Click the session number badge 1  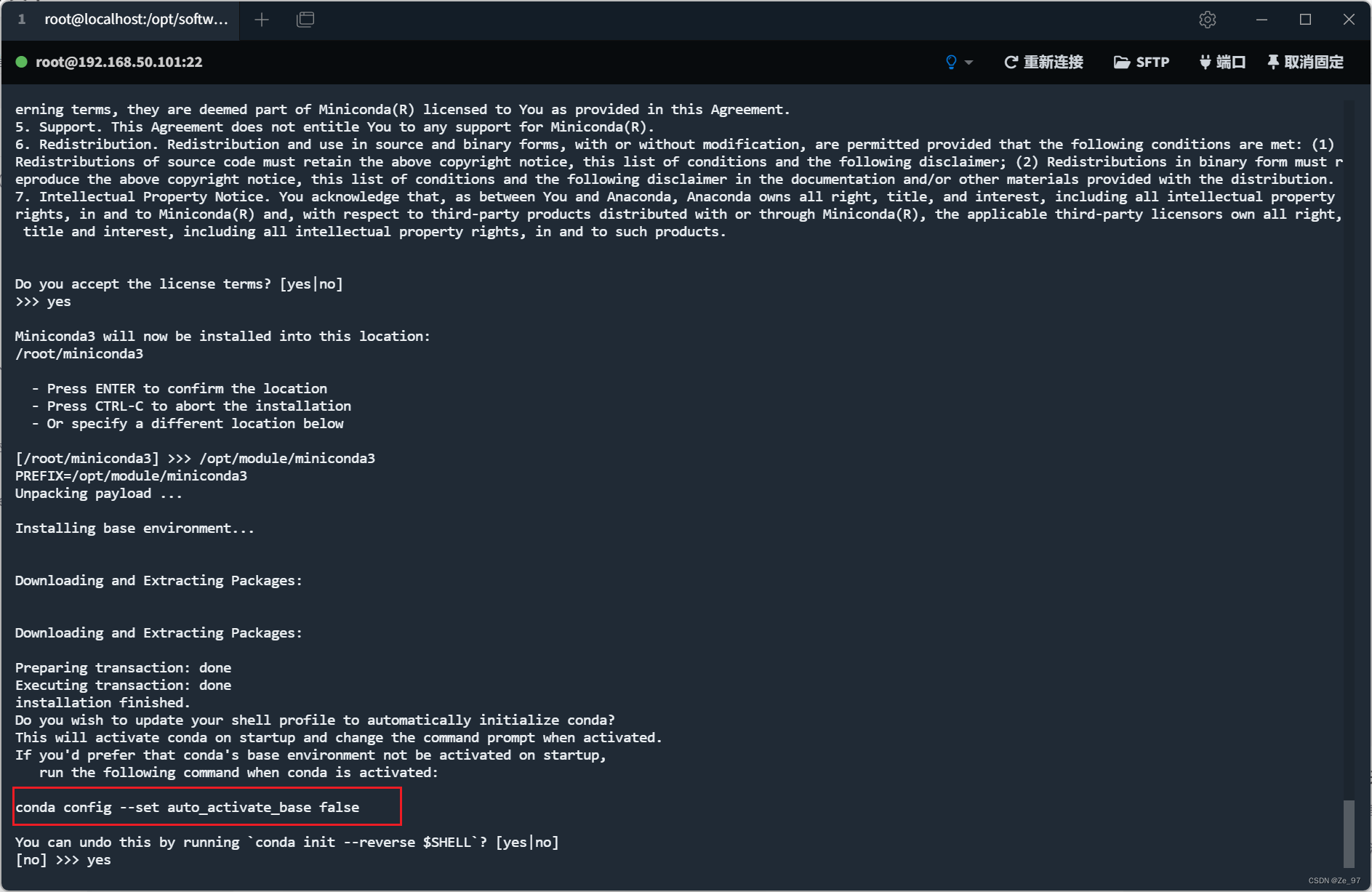[22, 20]
